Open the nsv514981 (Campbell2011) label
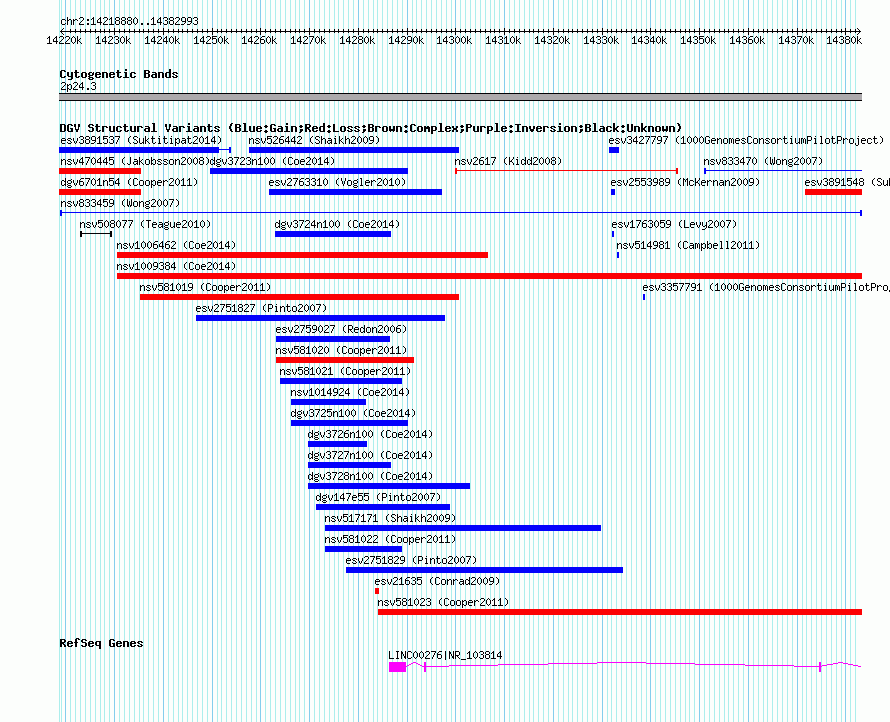Image resolution: width=890 pixels, height=722 pixels. pos(688,245)
